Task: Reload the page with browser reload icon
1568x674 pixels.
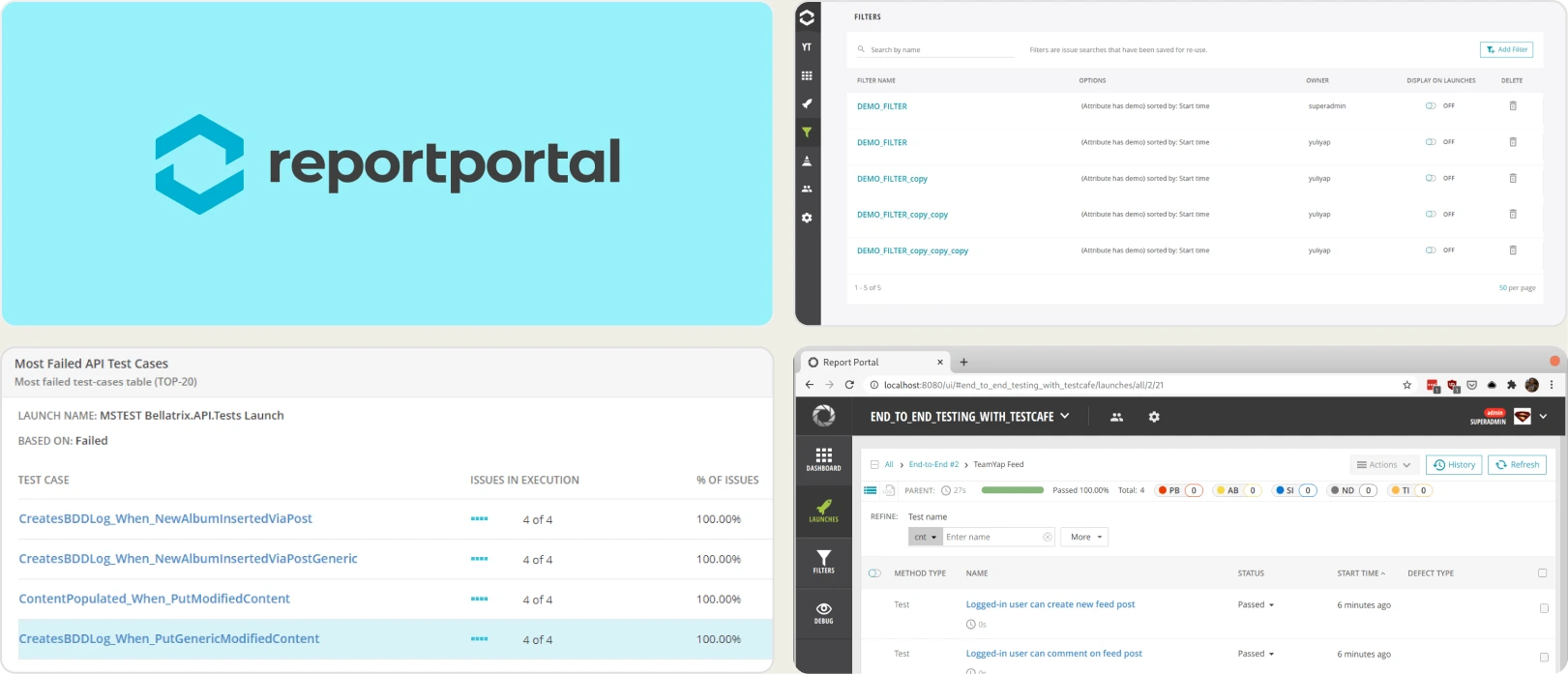Action: click(849, 385)
